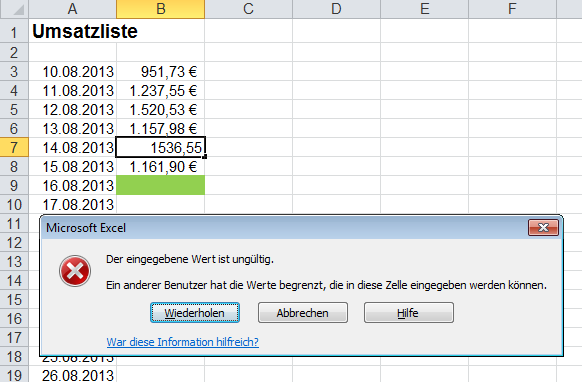Open Hilfe from the error dialog
Viewport: 582px width, 382px height.
408,313
